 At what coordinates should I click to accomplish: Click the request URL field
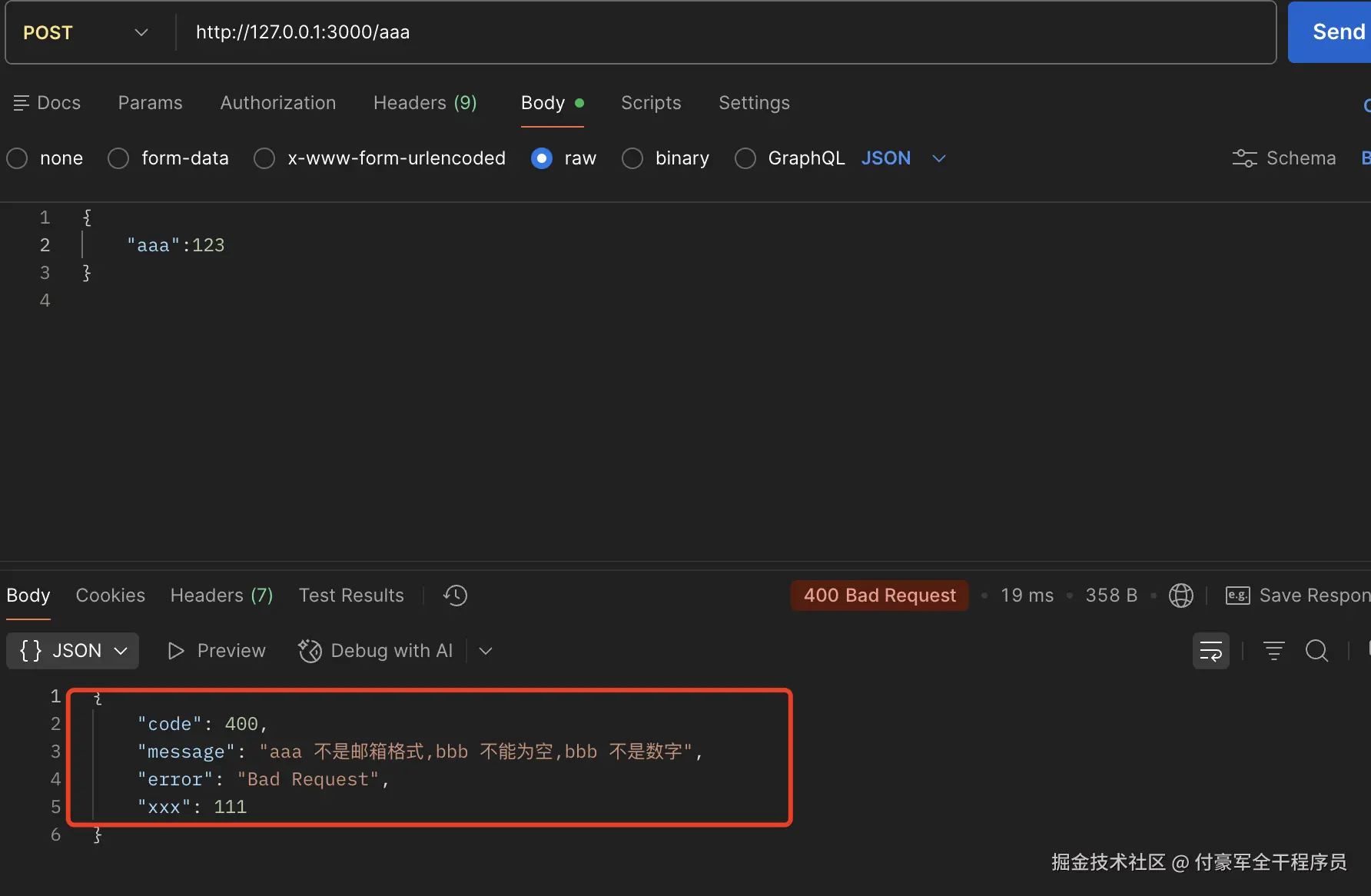pos(725,32)
